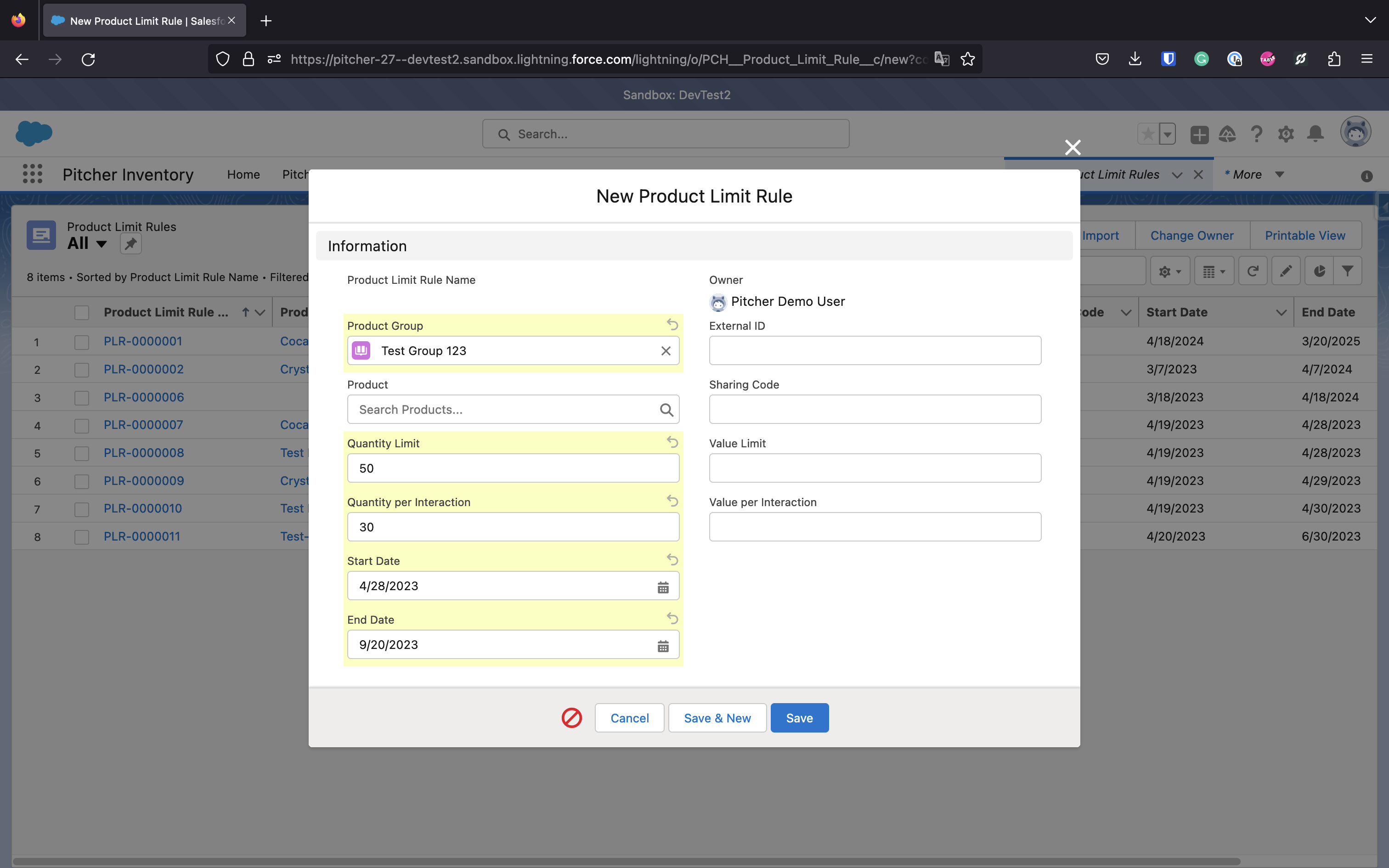This screenshot has height=868, width=1389.
Task: Check the PLR-0000001 row checkbox
Action: click(x=81, y=342)
